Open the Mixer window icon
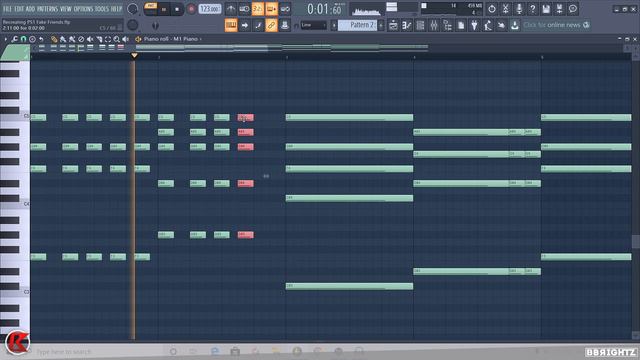 [434, 25]
